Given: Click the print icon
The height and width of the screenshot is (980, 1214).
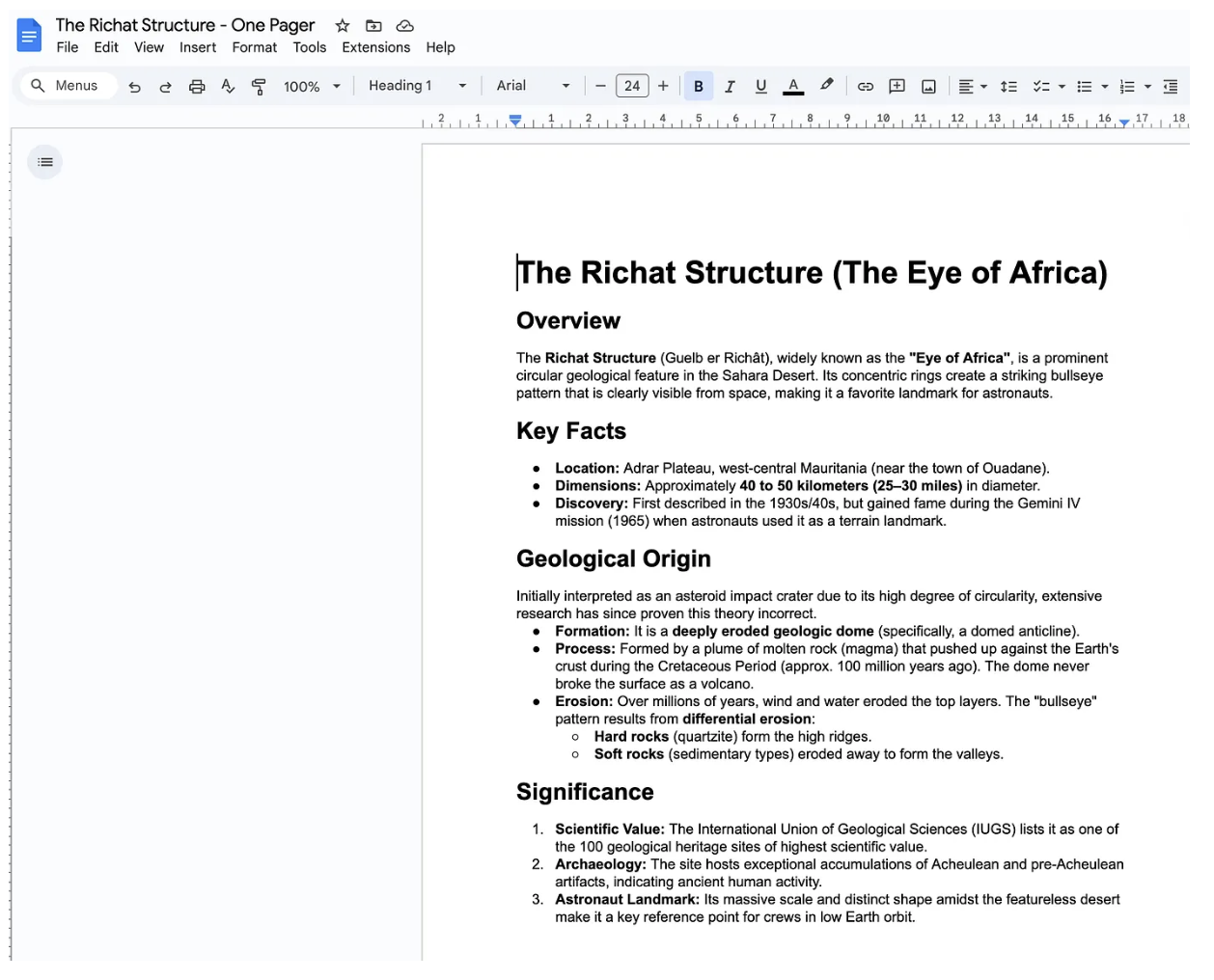Looking at the screenshot, I should click(x=197, y=87).
